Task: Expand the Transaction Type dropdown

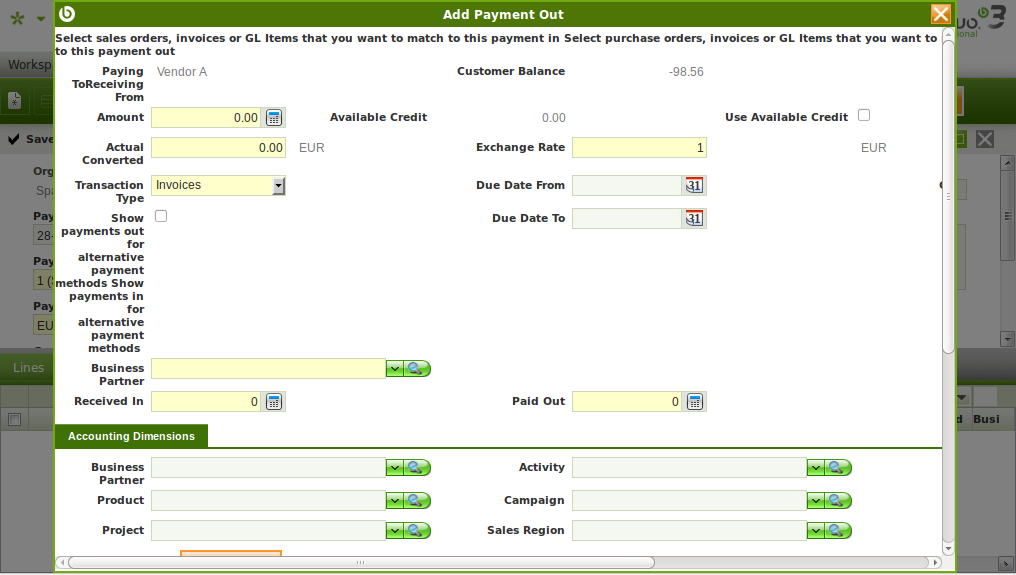Action: click(x=278, y=186)
